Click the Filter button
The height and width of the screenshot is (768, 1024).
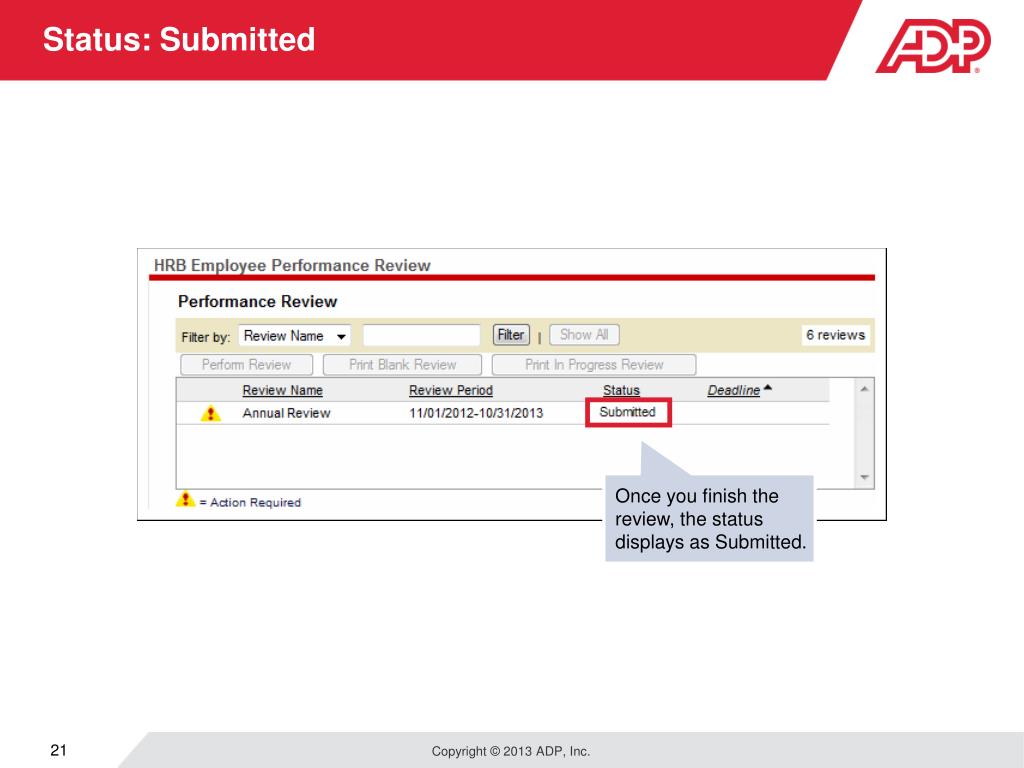click(x=511, y=335)
